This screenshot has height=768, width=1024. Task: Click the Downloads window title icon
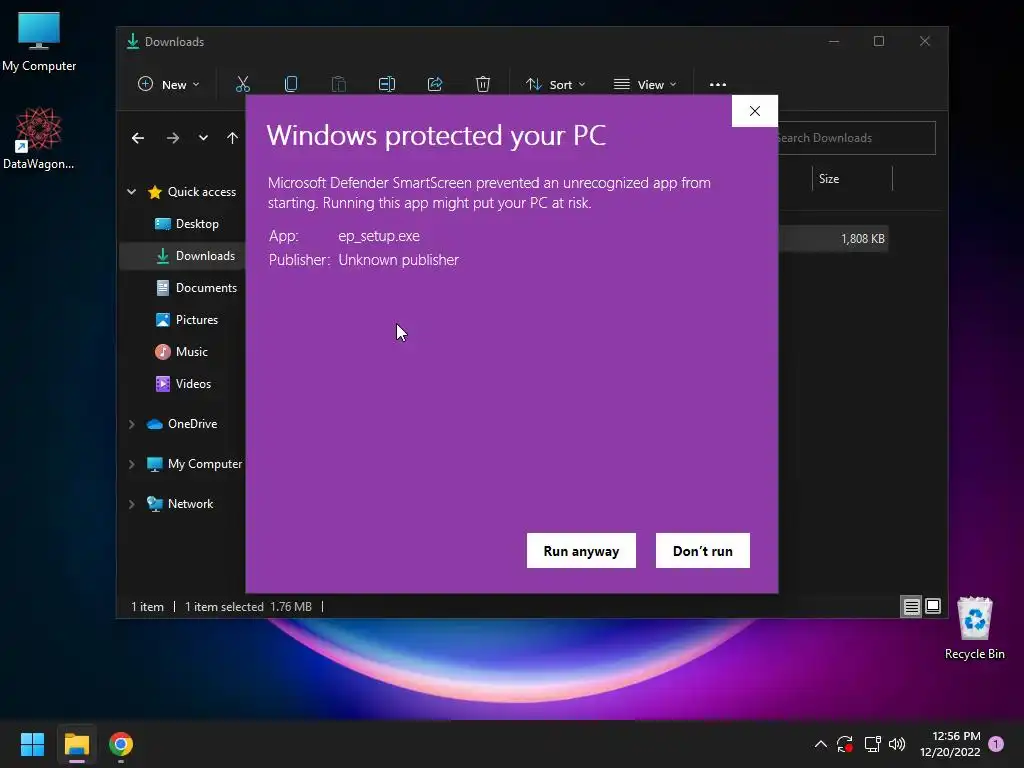[x=133, y=41]
